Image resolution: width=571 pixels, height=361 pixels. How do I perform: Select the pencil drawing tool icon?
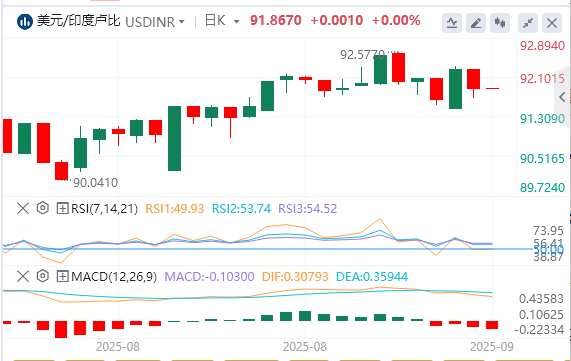(476, 23)
